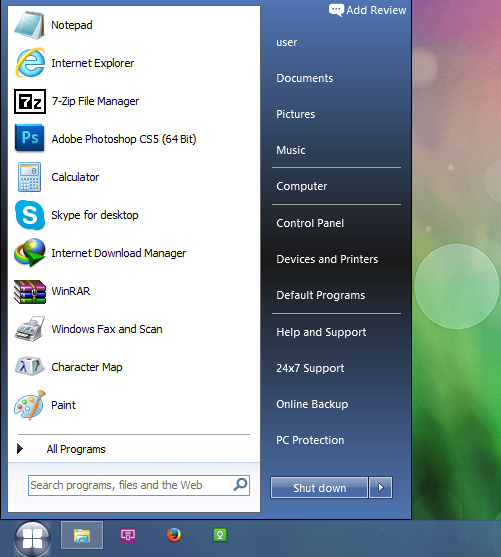Select the Character Map label
Viewport: 501px width, 557px height.
(x=87, y=367)
